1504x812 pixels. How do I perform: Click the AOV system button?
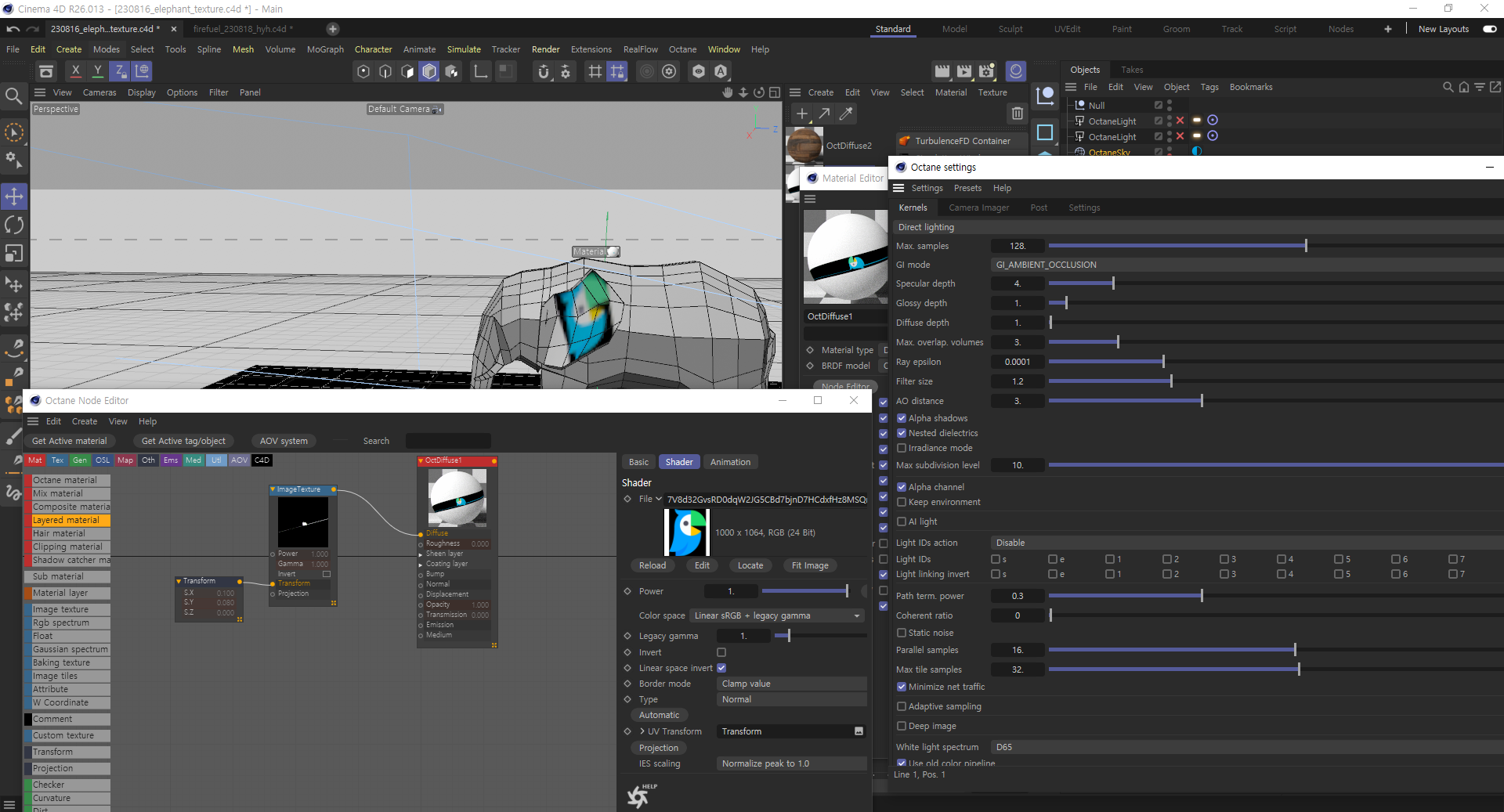(x=284, y=441)
